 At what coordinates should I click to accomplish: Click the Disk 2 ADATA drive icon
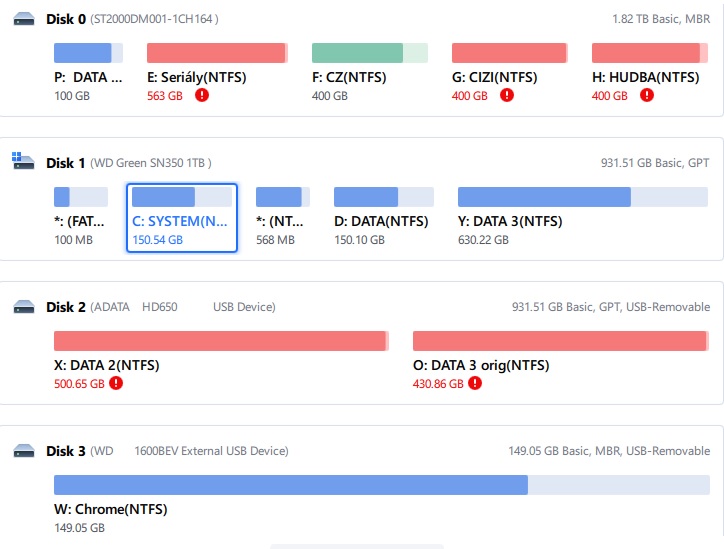pyautogui.click(x=23, y=307)
